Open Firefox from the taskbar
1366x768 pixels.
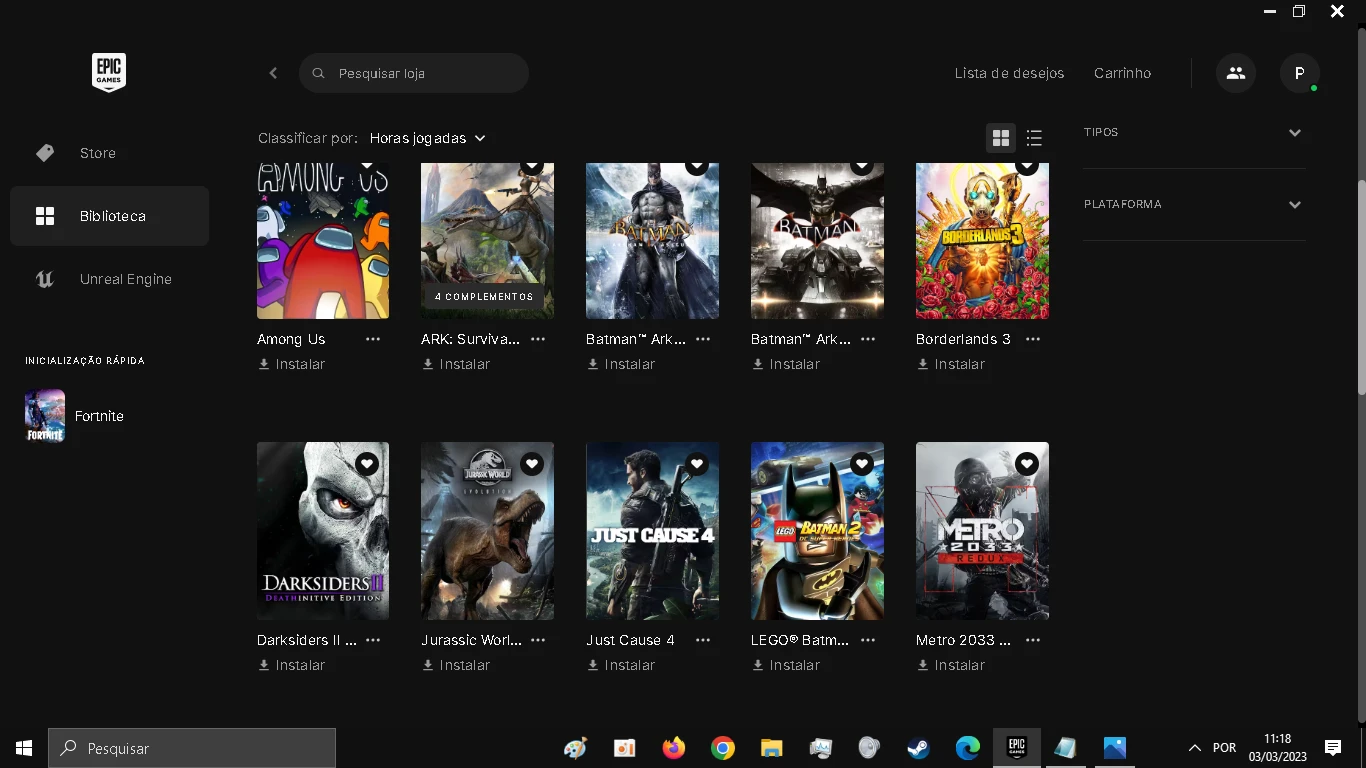(x=674, y=748)
